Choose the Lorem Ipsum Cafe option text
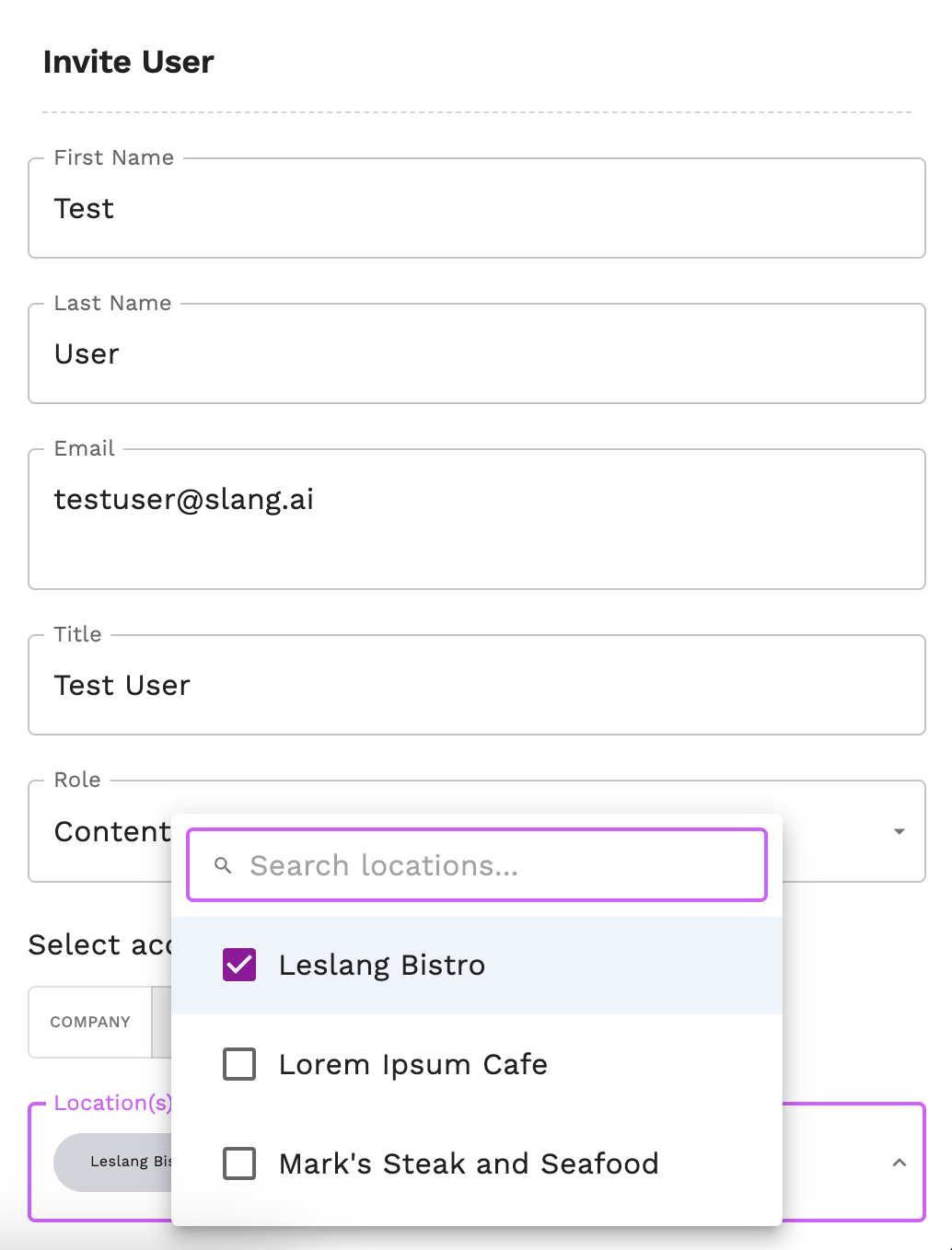Viewport: 952px width, 1250px height. pos(412,1064)
